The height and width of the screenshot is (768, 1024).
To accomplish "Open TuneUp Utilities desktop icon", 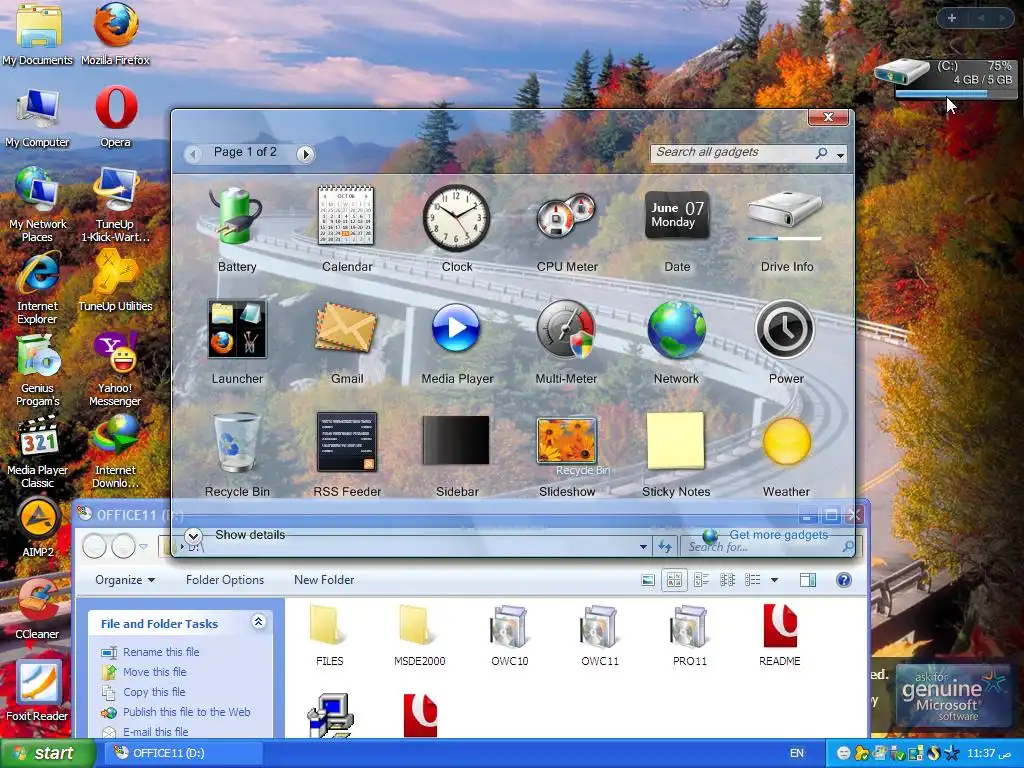I will [116, 282].
